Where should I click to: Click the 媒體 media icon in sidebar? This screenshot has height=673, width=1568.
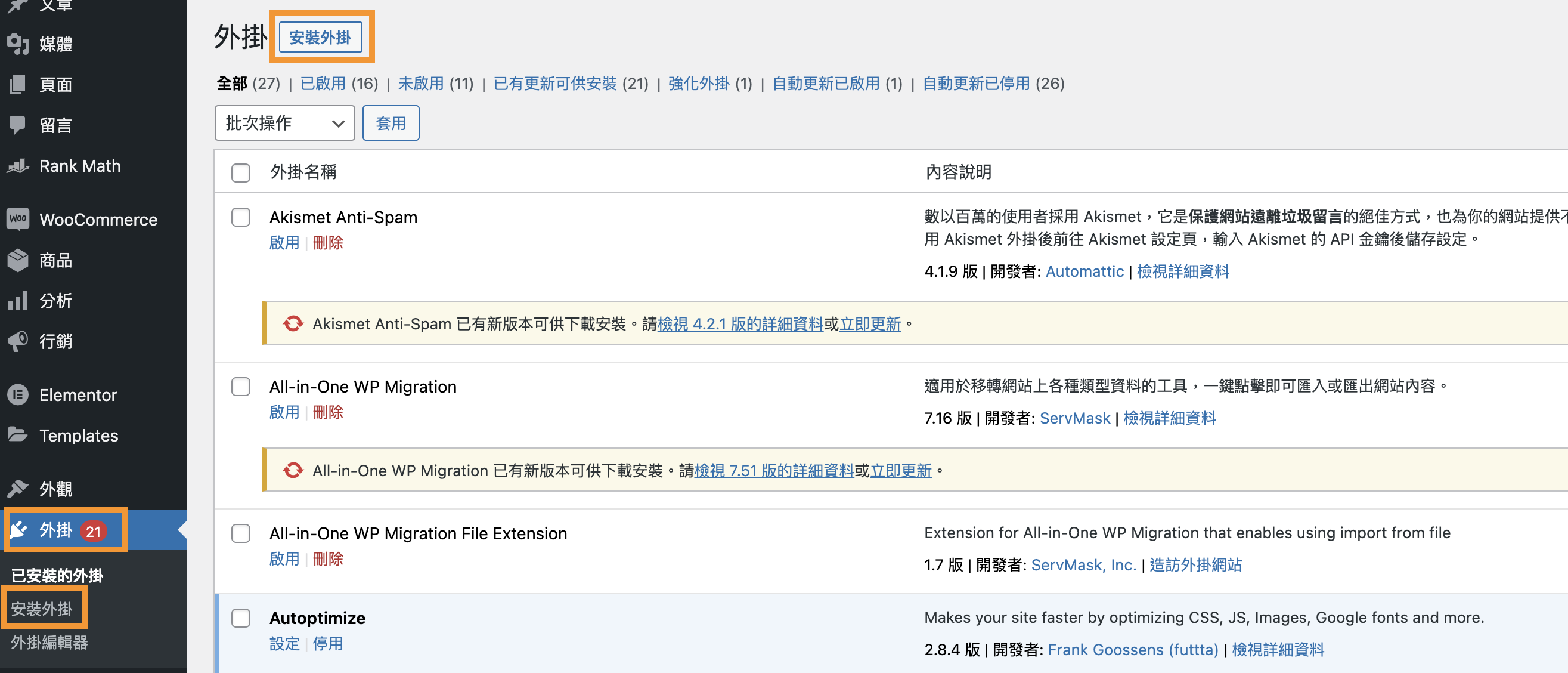(18, 44)
